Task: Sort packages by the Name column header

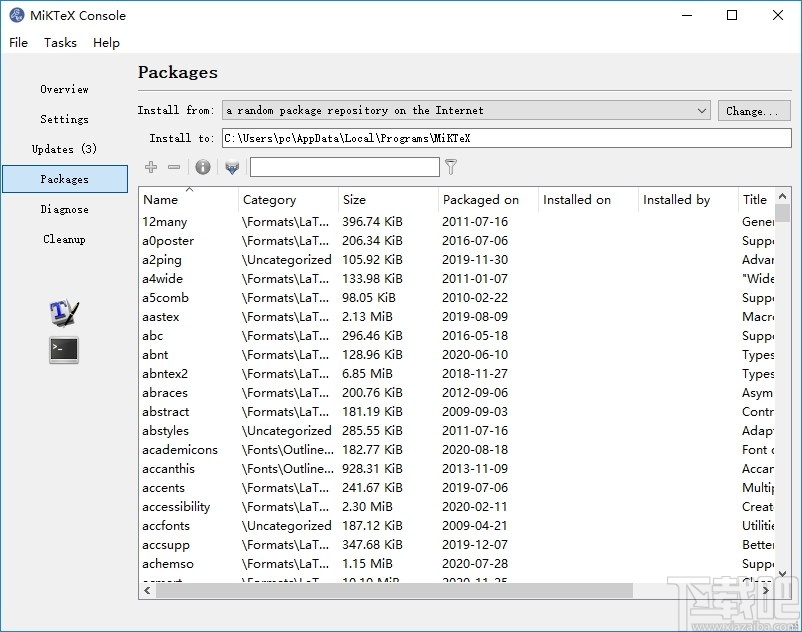Action: (x=188, y=200)
